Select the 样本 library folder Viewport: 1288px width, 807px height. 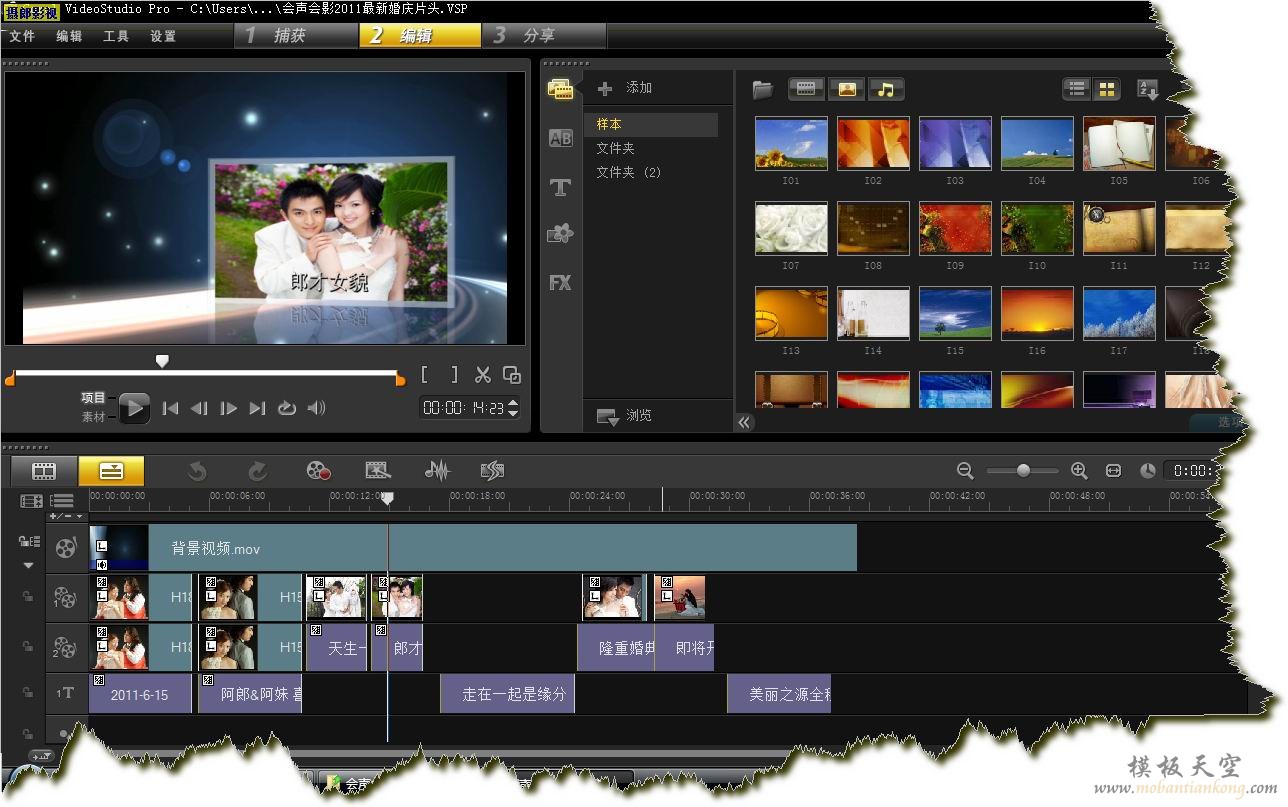(x=653, y=125)
